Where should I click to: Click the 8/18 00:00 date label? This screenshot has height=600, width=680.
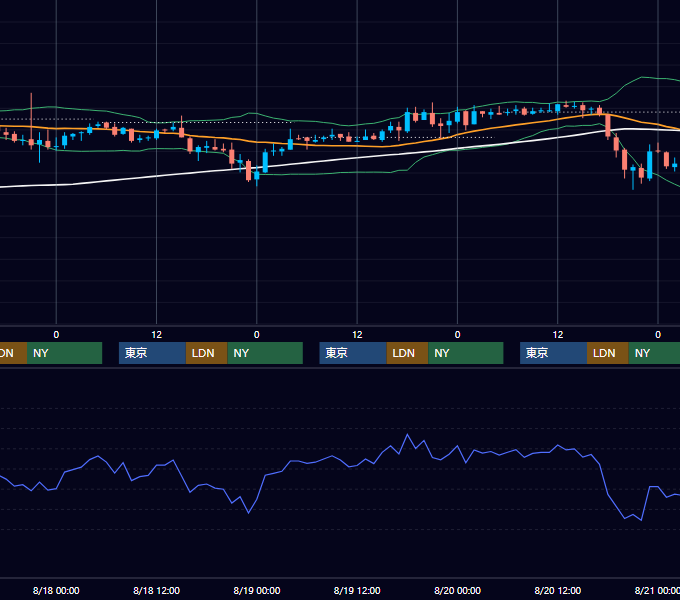point(56,590)
